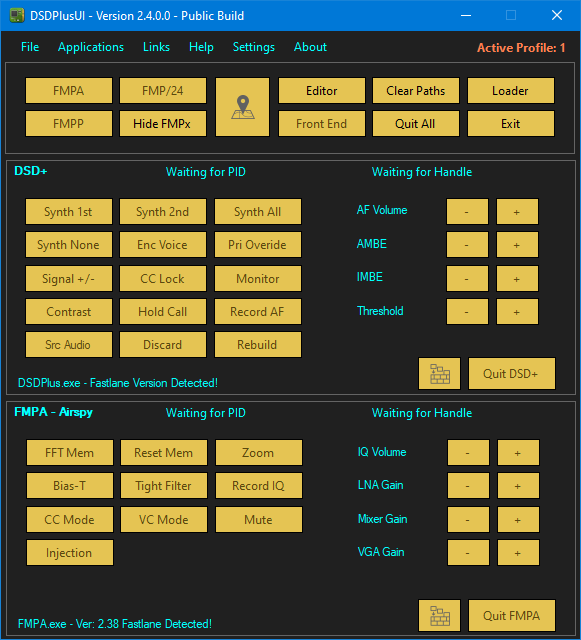Toggle CC Lock

(163, 278)
